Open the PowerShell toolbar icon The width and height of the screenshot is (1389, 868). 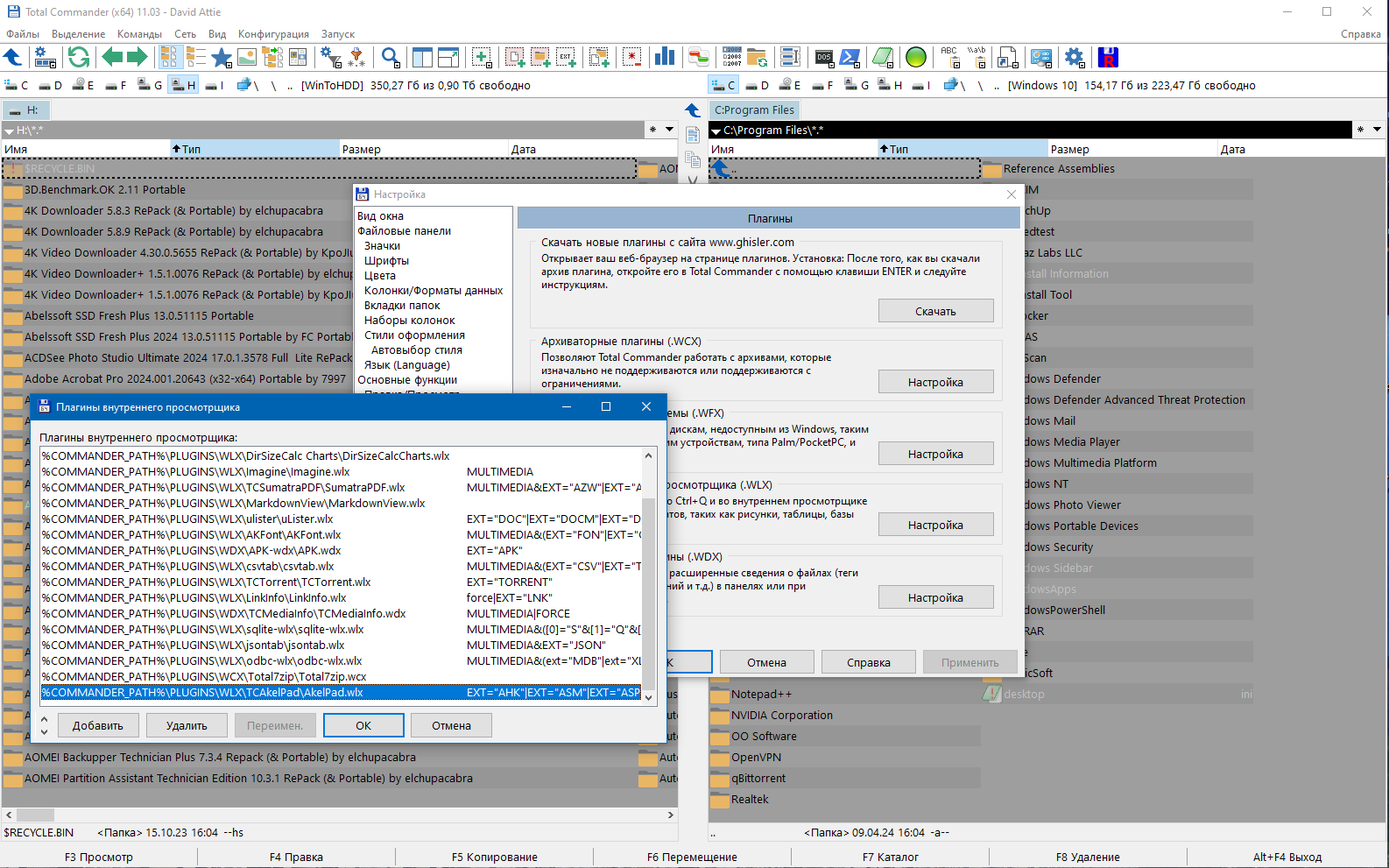[x=850, y=58]
